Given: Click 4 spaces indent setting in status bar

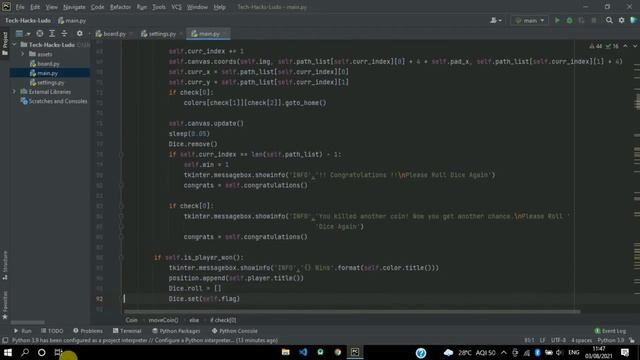Looking at the screenshot, I should point(582,340).
